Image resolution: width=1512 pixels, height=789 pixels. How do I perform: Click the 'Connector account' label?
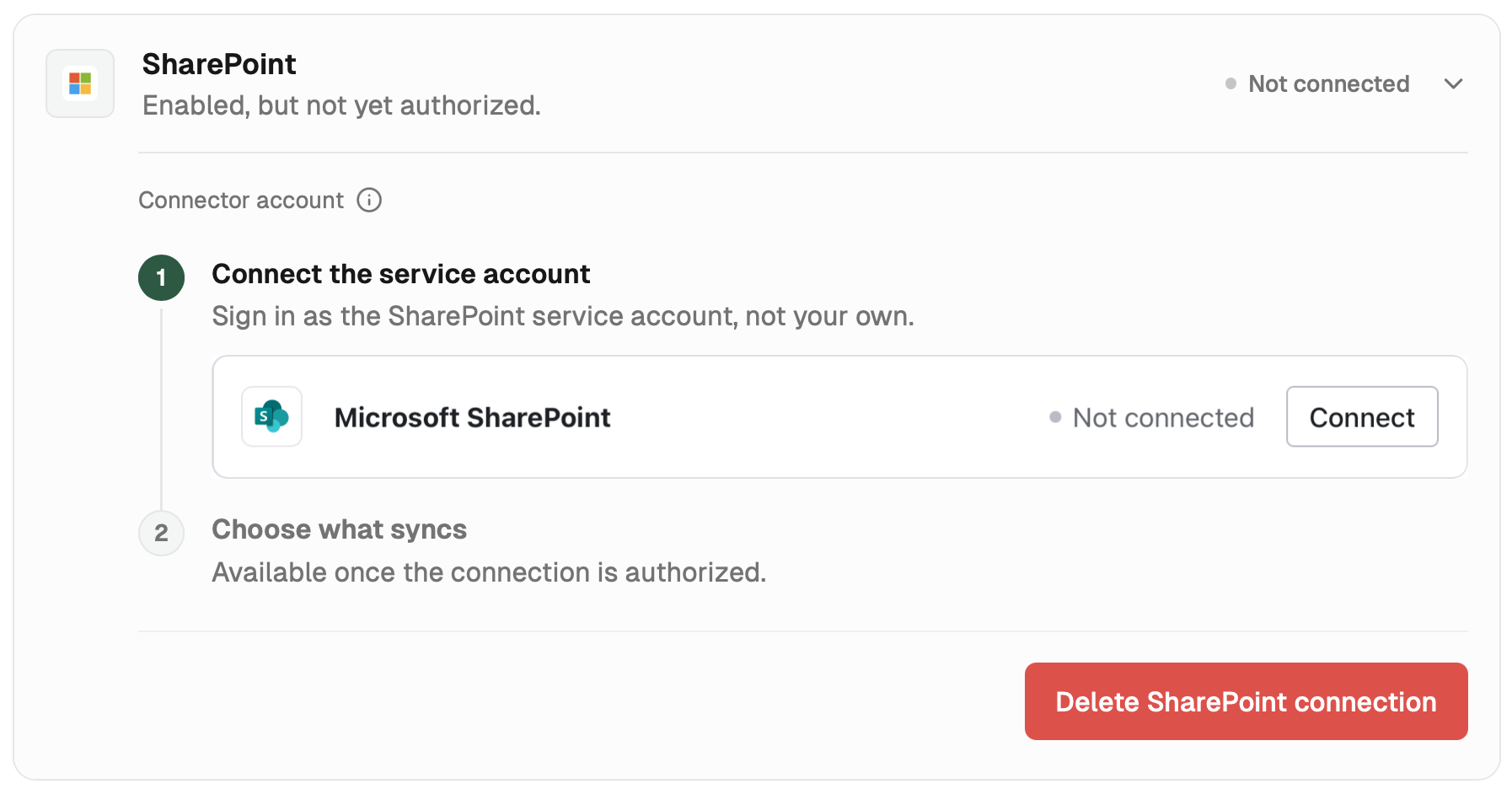241,200
